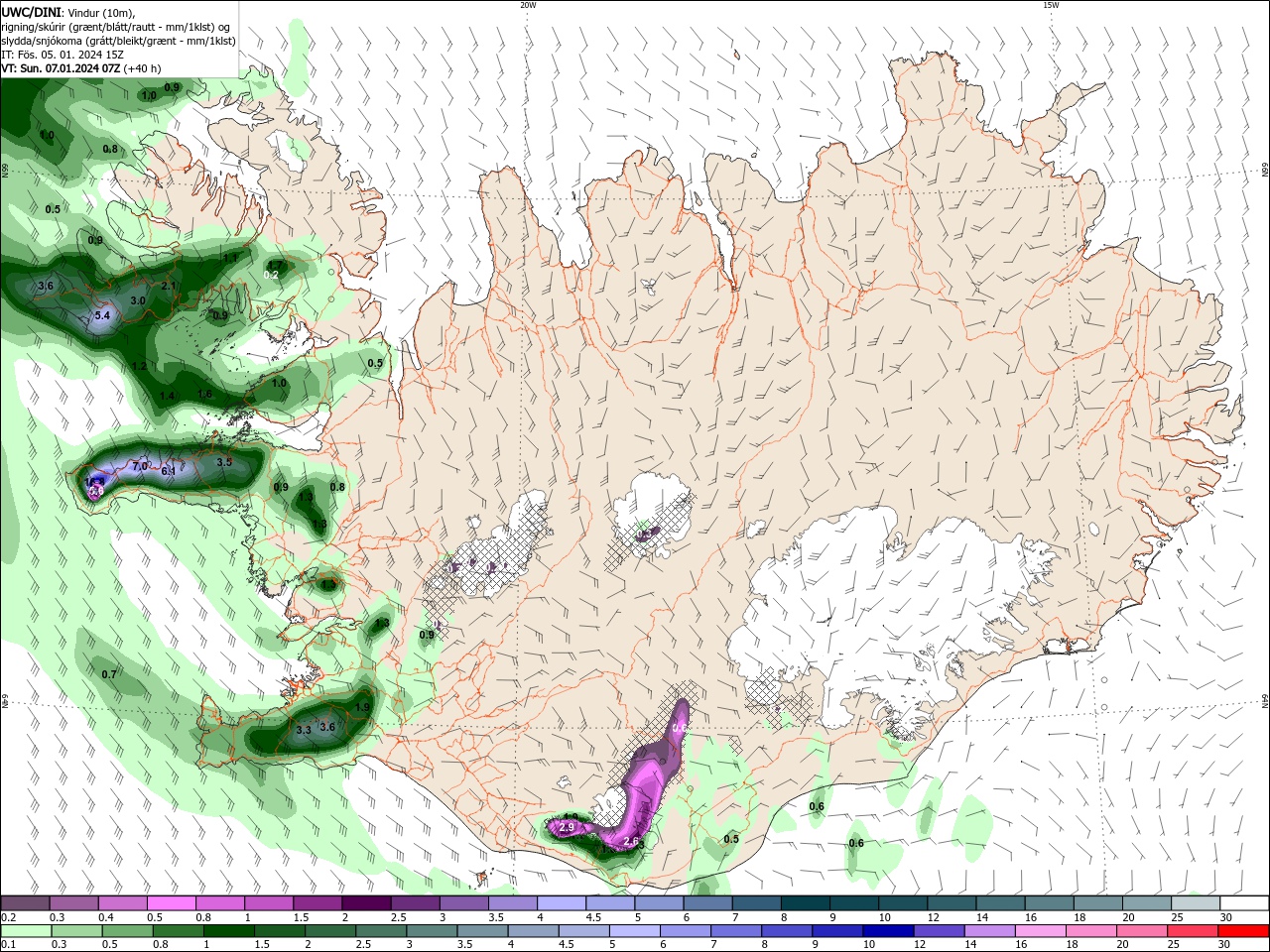Click the 6.1 precipitation value
Viewport: 1270px width, 952px height.
168,470
